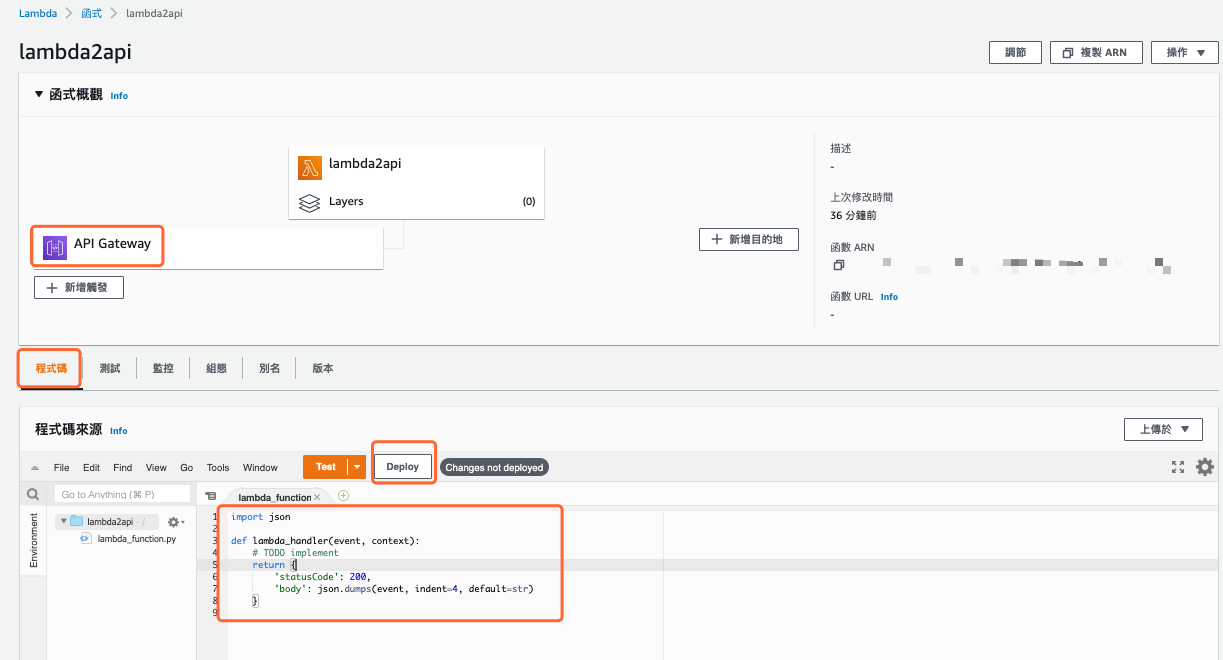Click the 'def lambda_handler(event, context):' line
This screenshot has width=1223, height=660.
click(325, 541)
